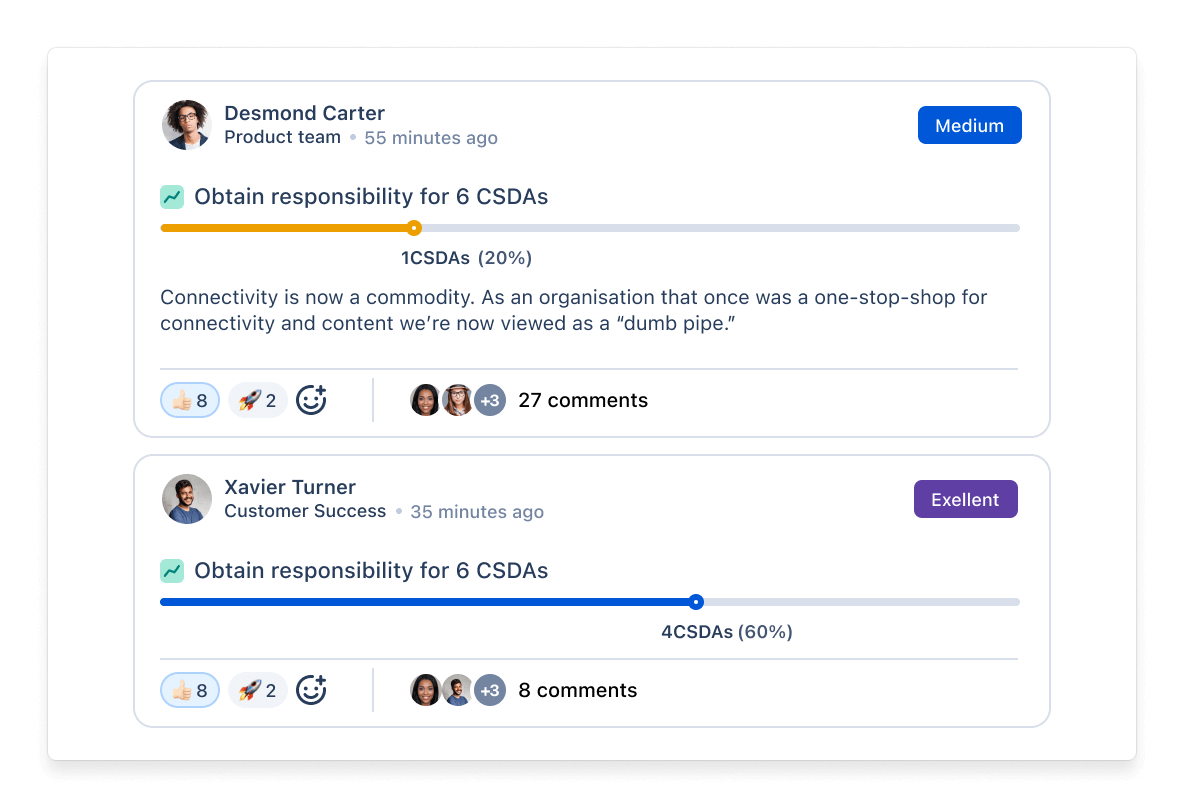This screenshot has width=1184, height=800.
Task: Click the +3 commenters badge in Desmond's card
Action: click(x=490, y=400)
